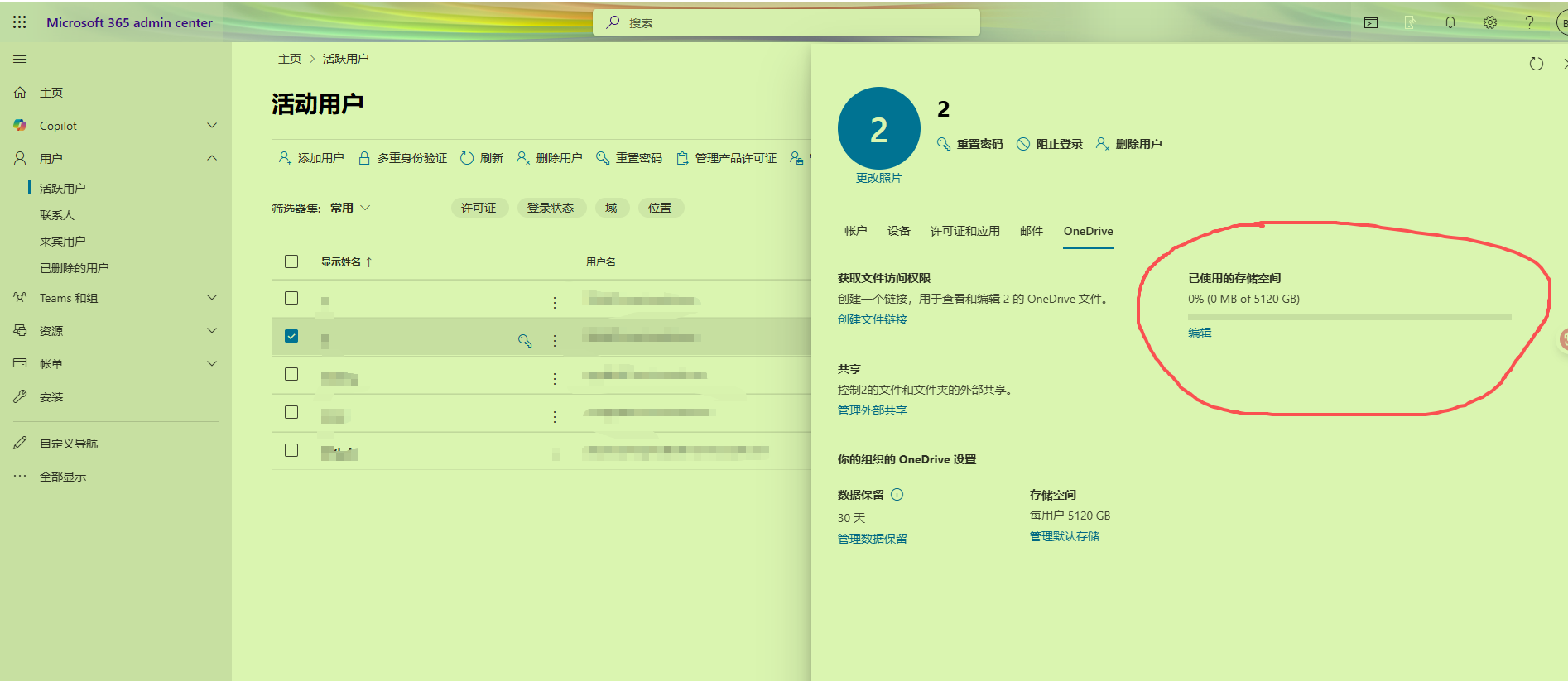Viewport: 1568px width, 681px height.
Task: Open the app launcher waffle icon
Action: (20, 22)
